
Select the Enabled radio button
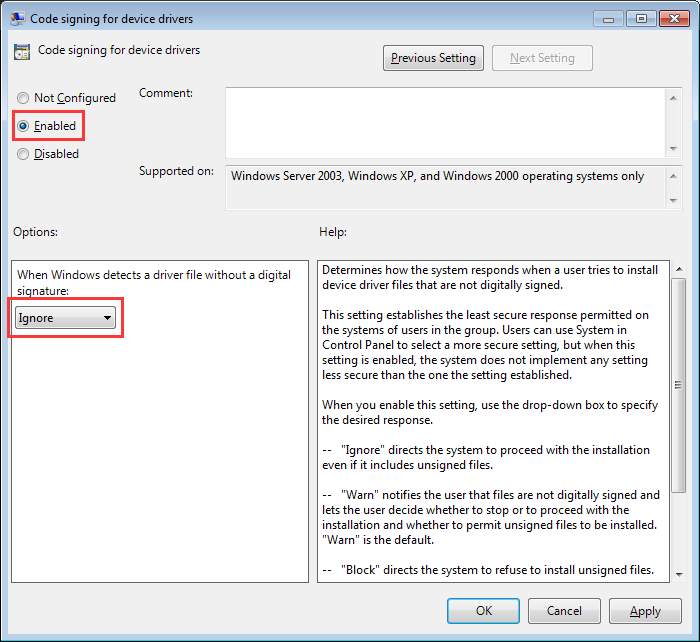pos(23,126)
